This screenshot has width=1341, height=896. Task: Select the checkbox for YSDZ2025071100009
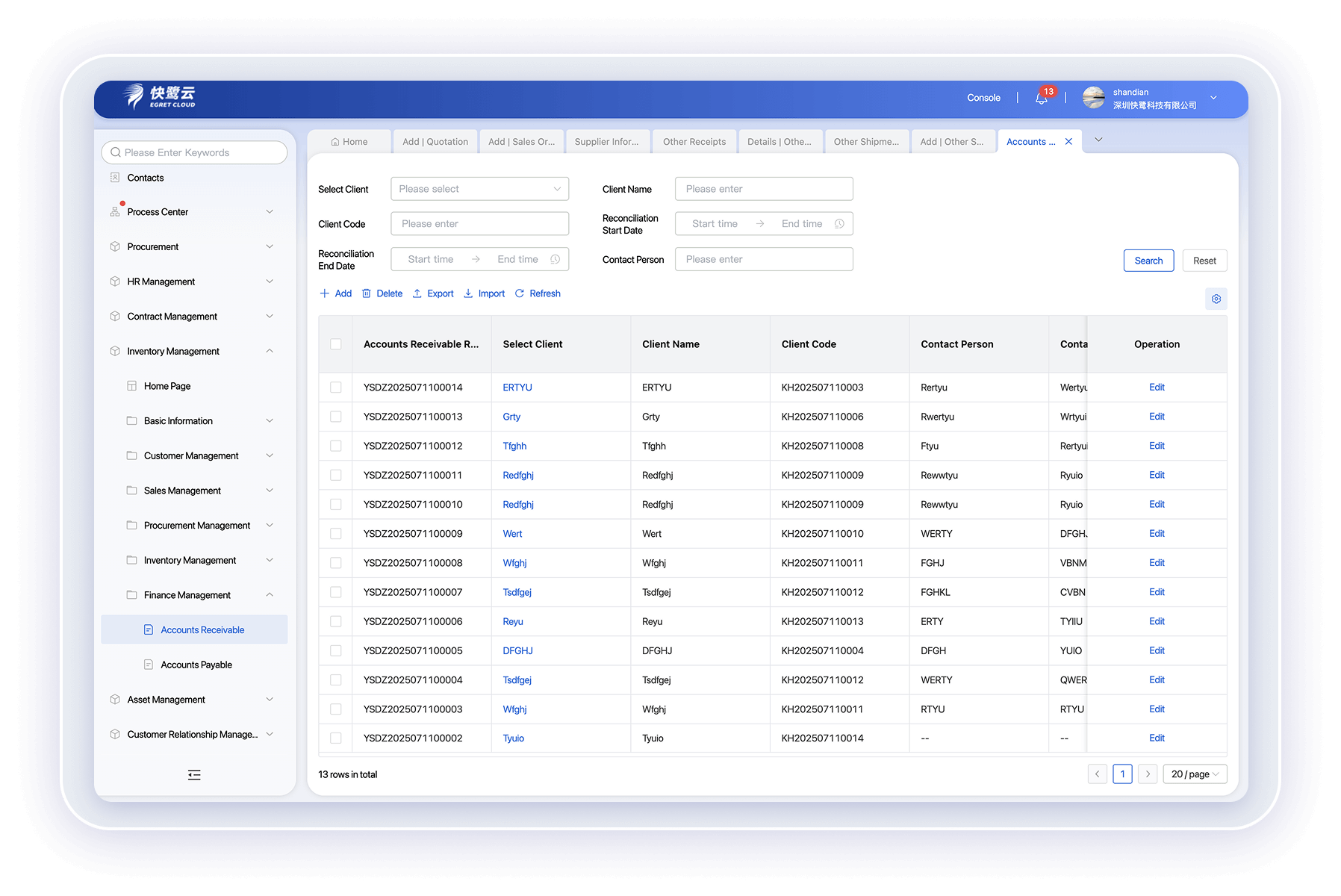click(x=336, y=534)
